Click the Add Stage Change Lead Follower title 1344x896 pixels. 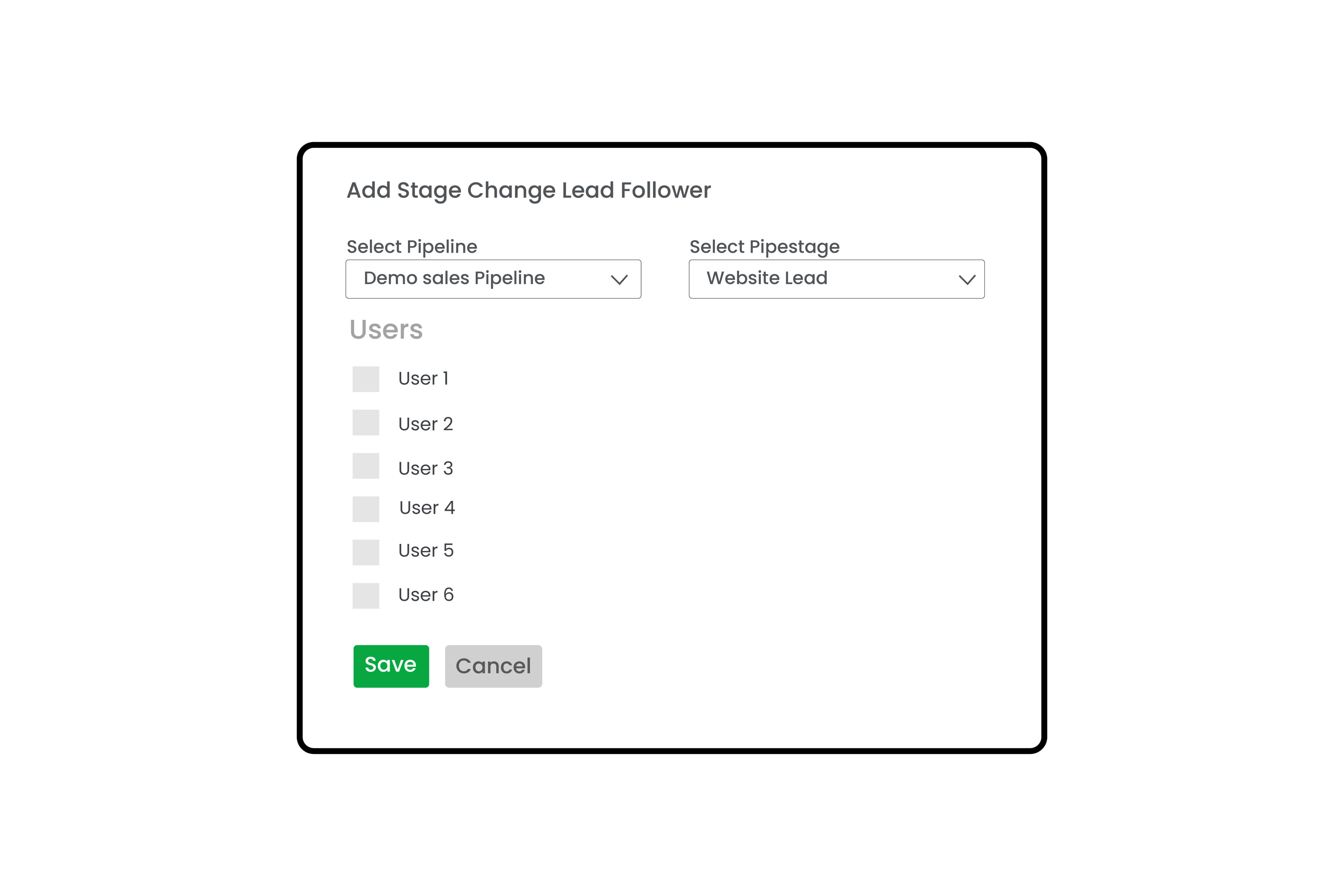(528, 191)
